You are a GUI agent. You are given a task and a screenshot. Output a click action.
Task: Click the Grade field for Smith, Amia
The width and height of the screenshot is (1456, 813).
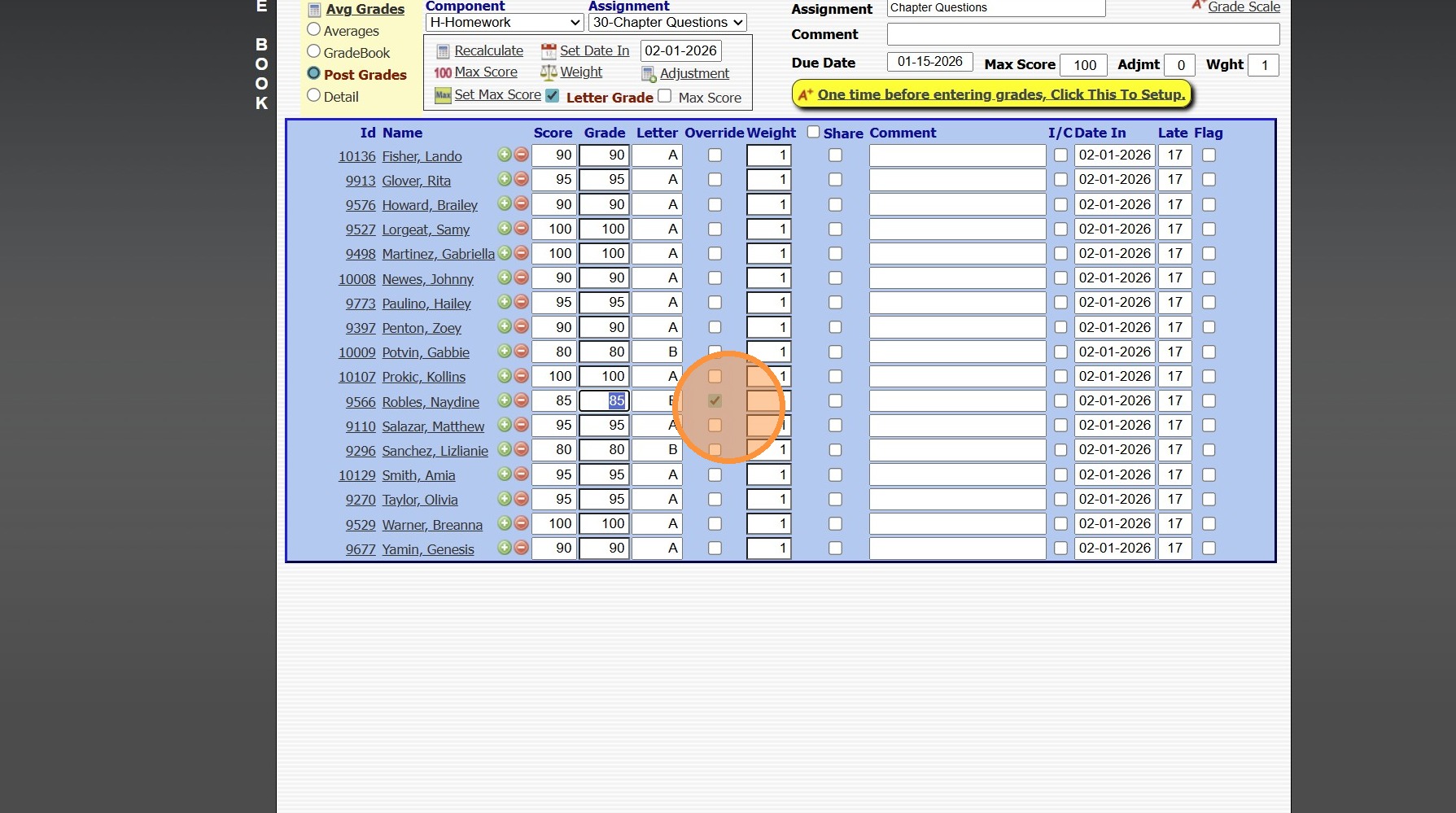tap(604, 474)
